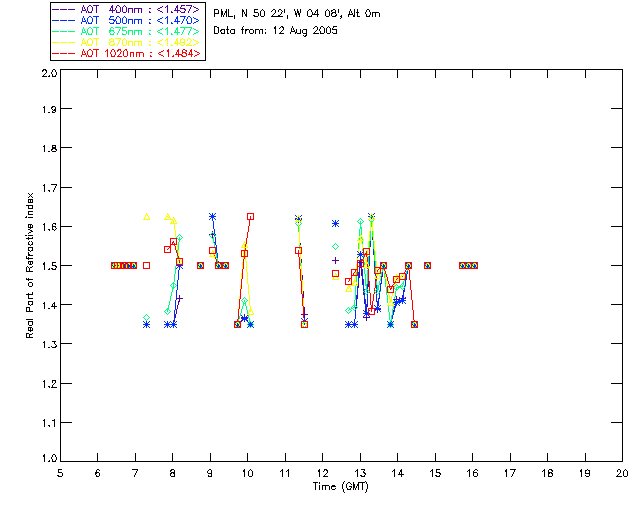Click the x-axis tick label 18
Viewport: 640px width, 512px height.
[548, 473]
